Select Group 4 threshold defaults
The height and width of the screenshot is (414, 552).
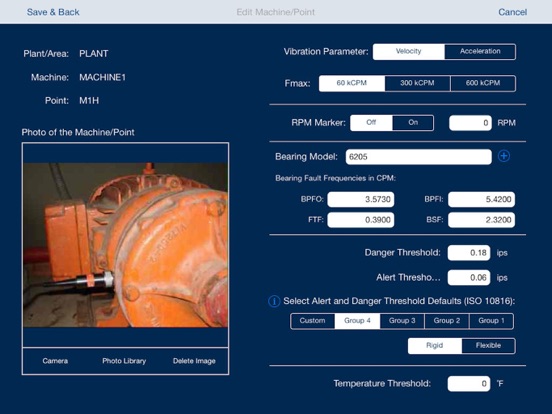pyautogui.click(x=357, y=321)
